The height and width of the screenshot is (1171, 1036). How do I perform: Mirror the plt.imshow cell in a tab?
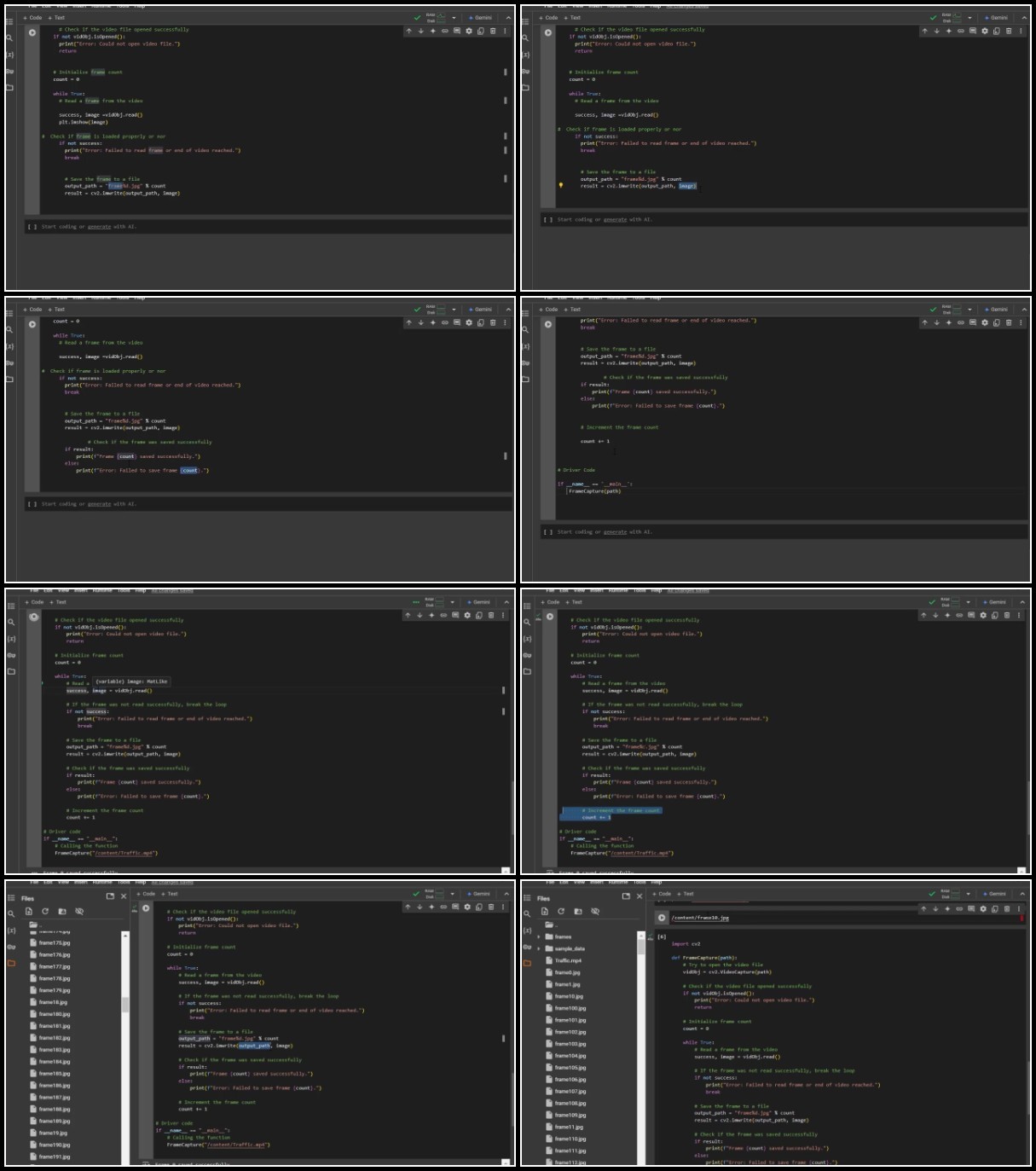pyautogui.click(x=481, y=31)
